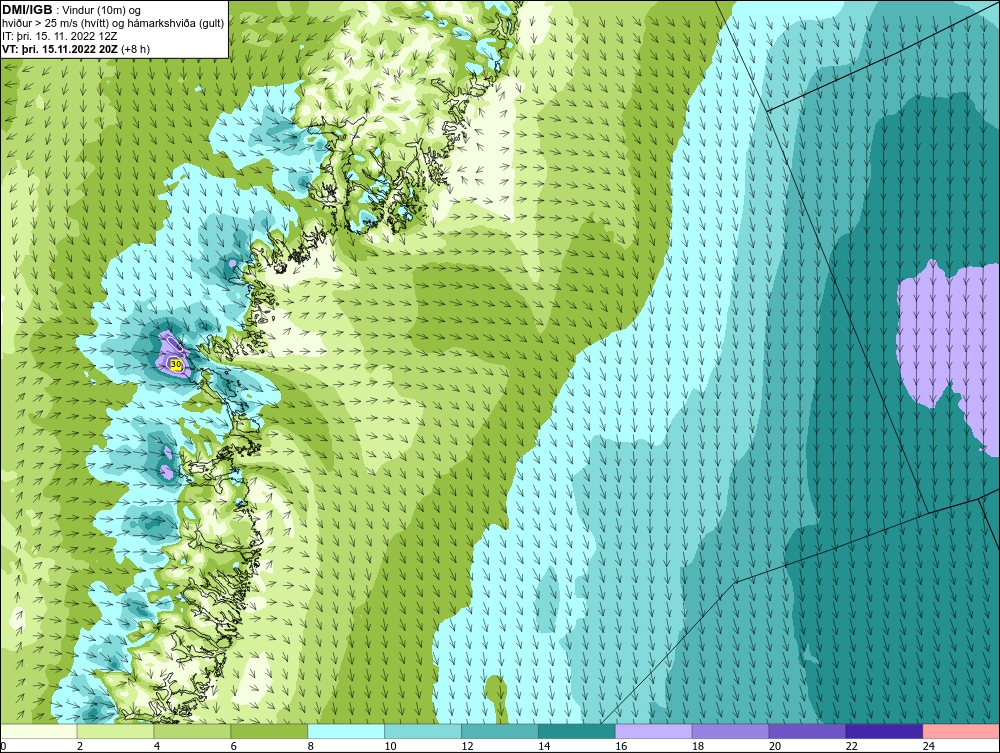Click the legend scale label '16'
Image resolution: width=1000 pixels, height=753 pixels.
[x=621, y=746]
